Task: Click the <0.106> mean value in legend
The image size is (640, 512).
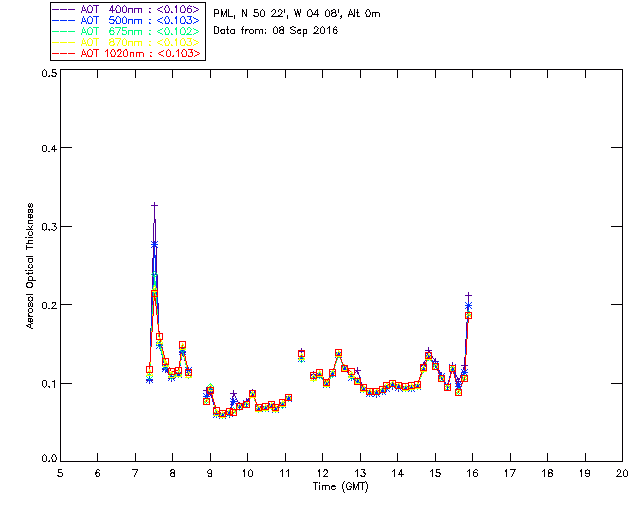Action: [x=178, y=9]
